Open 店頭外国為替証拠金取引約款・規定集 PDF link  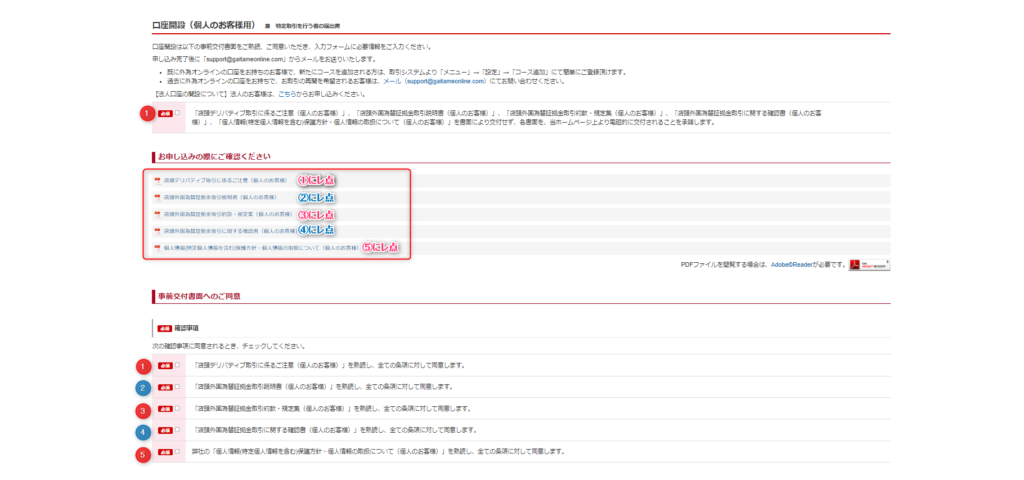click(x=227, y=214)
